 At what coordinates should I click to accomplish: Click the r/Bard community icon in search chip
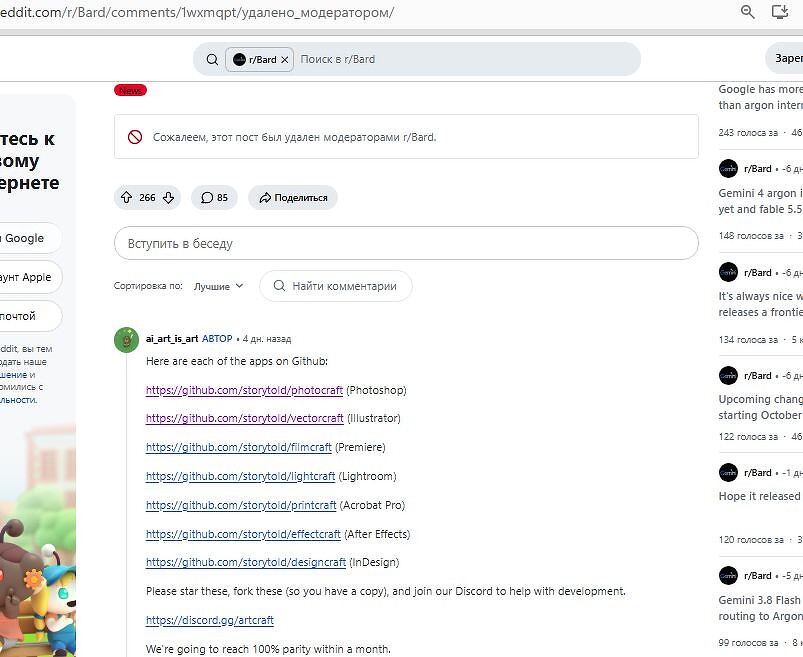239,59
